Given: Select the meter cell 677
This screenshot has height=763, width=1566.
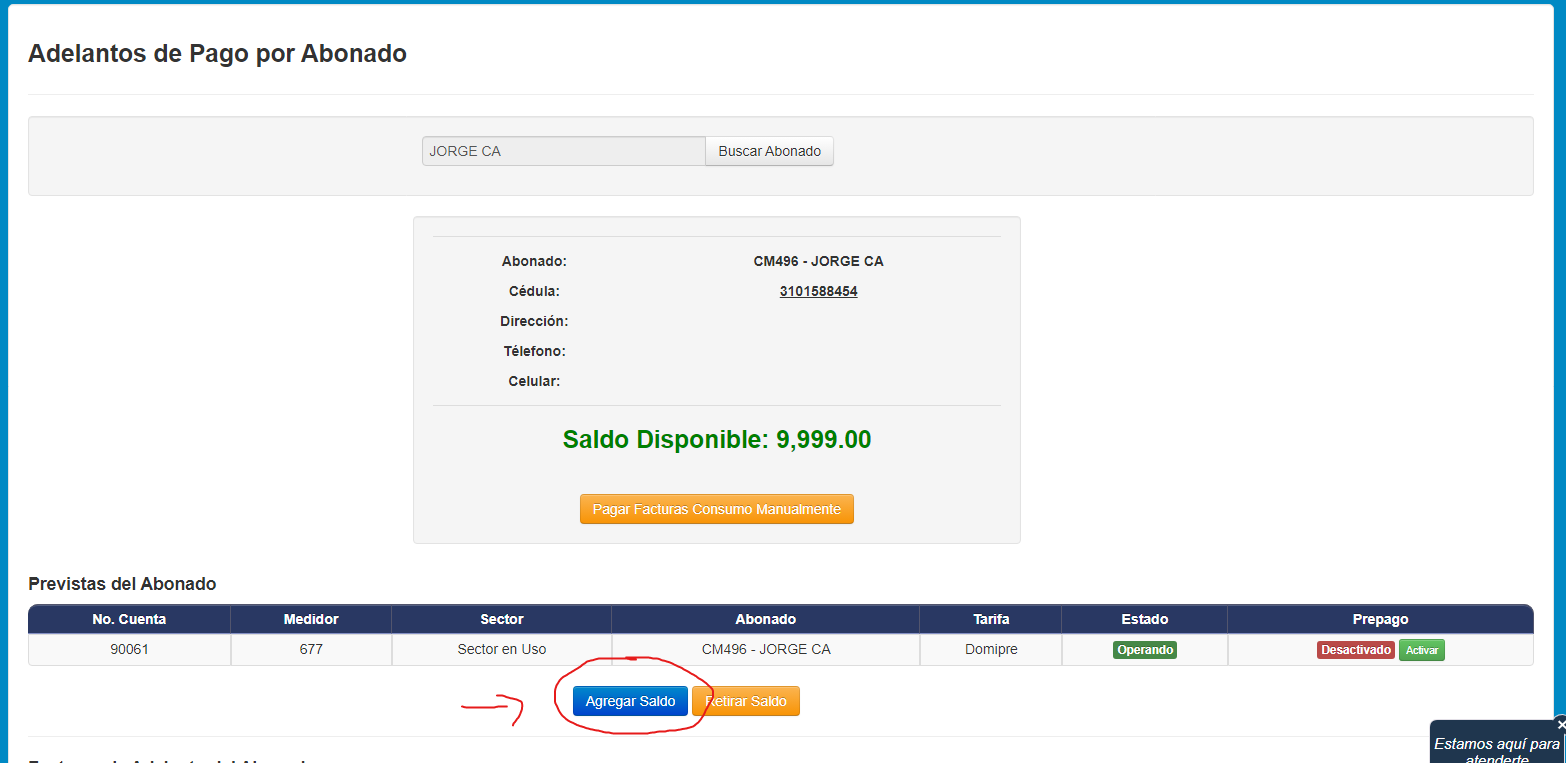Looking at the screenshot, I should (311, 650).
